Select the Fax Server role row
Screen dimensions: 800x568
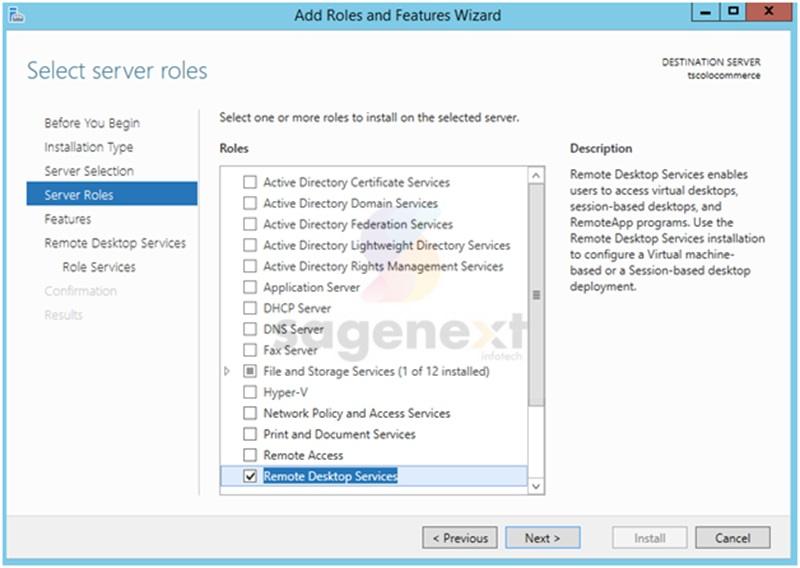(290, 350)
